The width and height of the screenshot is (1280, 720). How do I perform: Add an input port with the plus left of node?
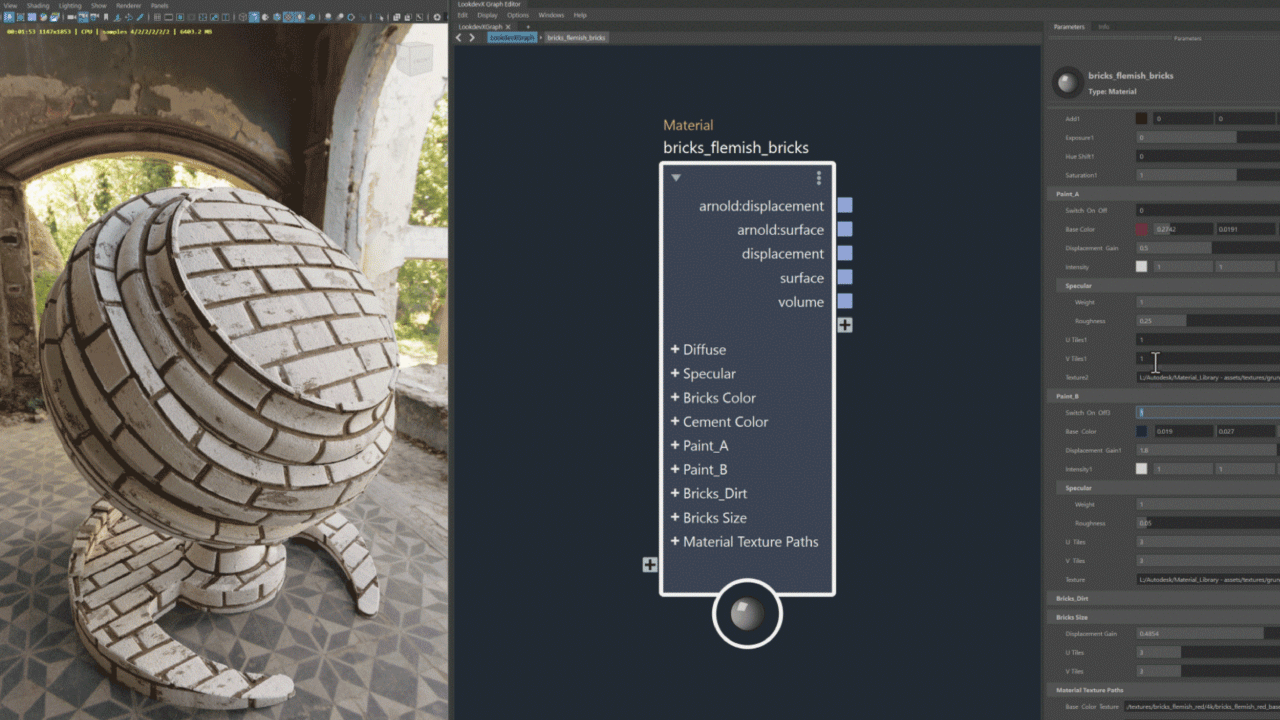650,565
